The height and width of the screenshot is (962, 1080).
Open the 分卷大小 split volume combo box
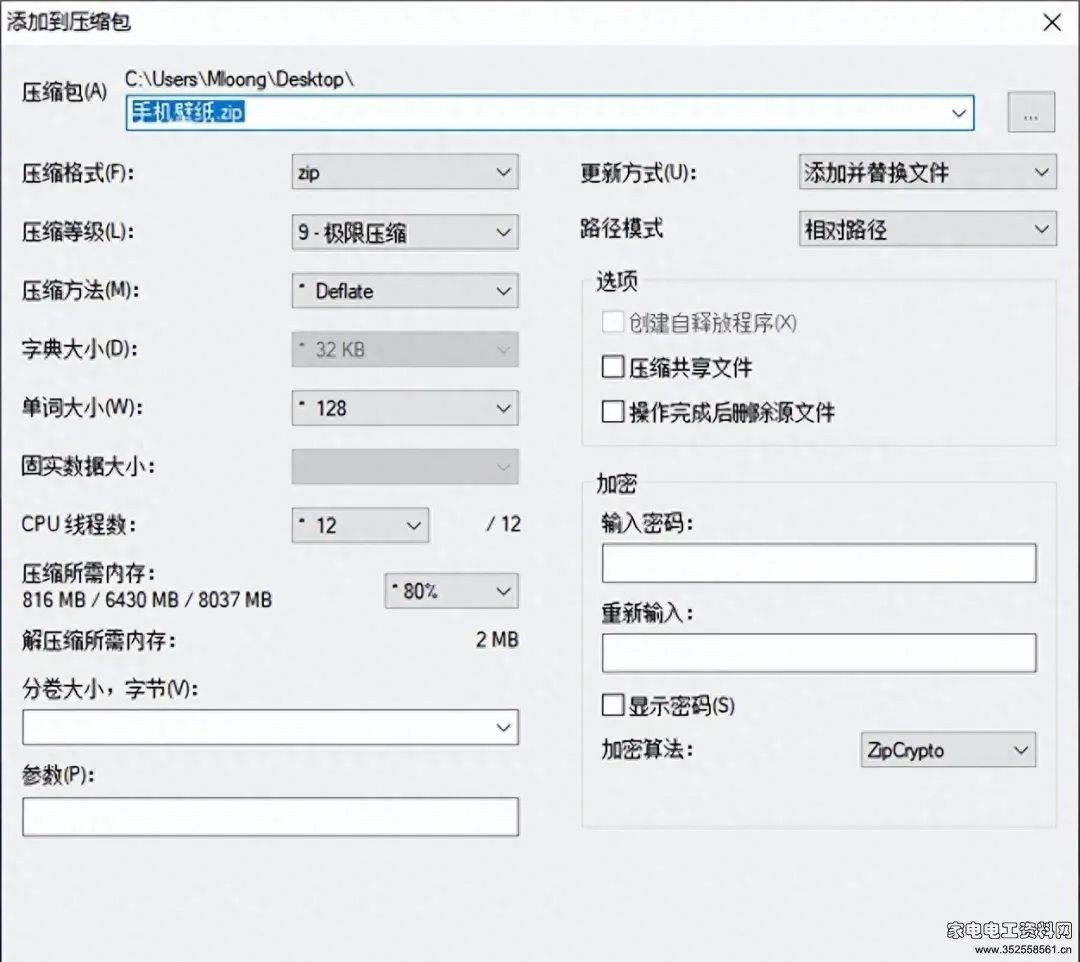coord(270,727)
